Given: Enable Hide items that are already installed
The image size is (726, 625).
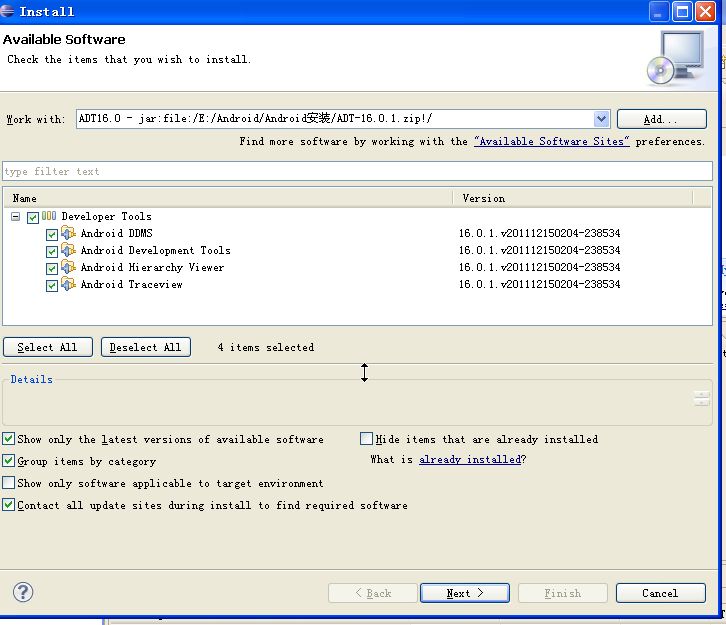Looking at the screenshot, I should pos(366,438).
